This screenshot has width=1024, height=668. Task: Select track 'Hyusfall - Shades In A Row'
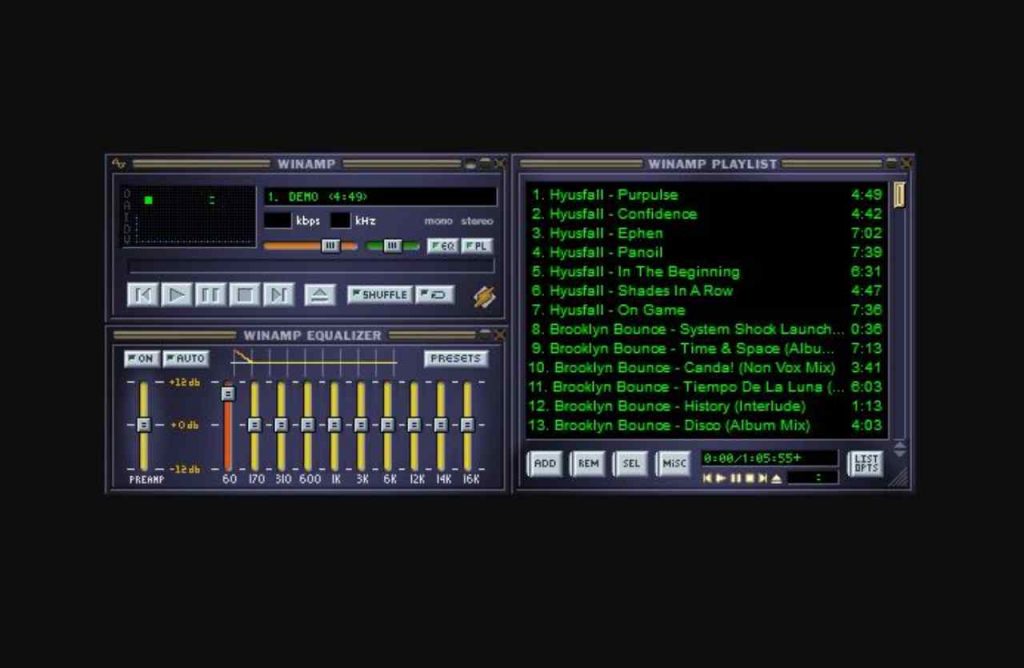pos(707,291)
